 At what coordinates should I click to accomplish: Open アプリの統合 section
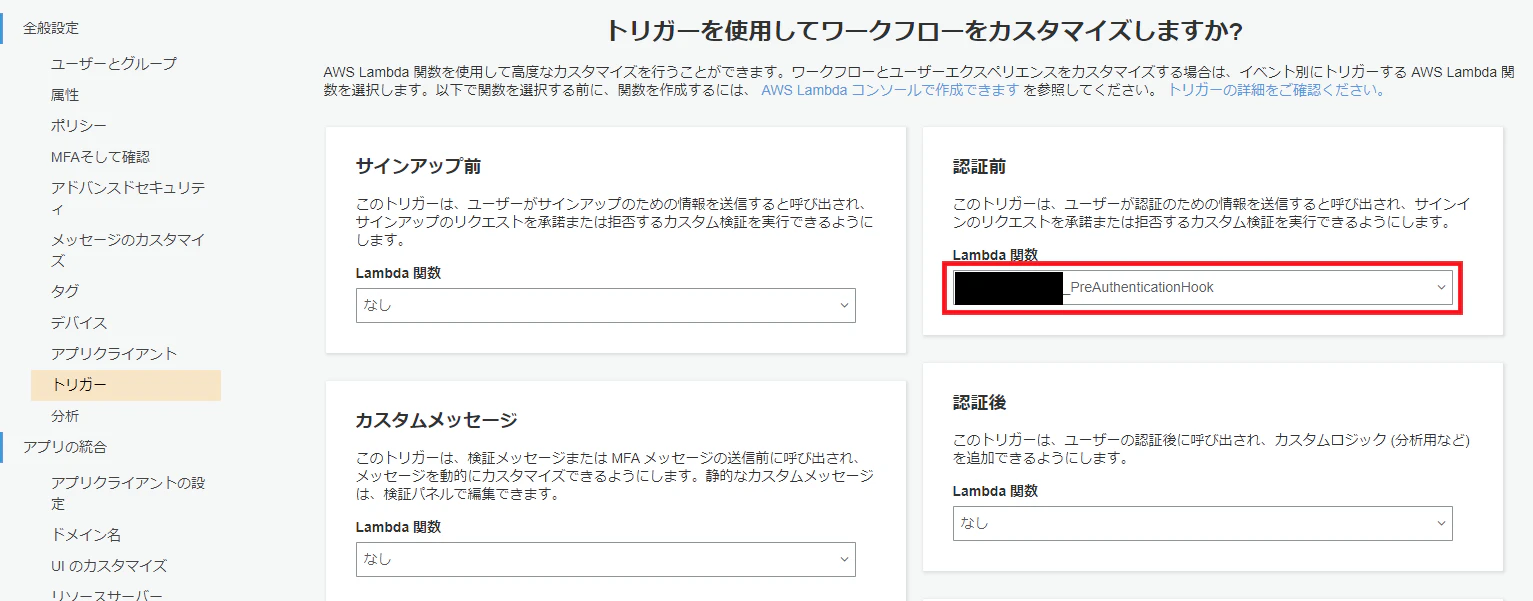(65, 447)
